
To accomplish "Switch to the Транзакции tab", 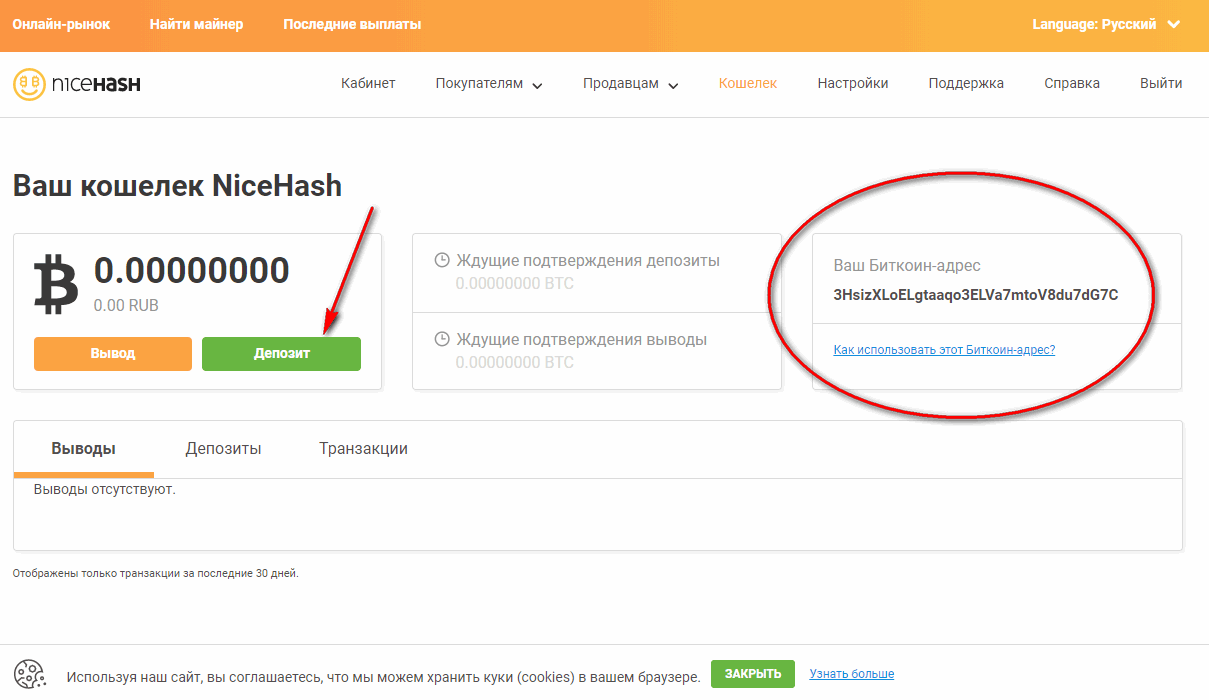I will point(363,449).
